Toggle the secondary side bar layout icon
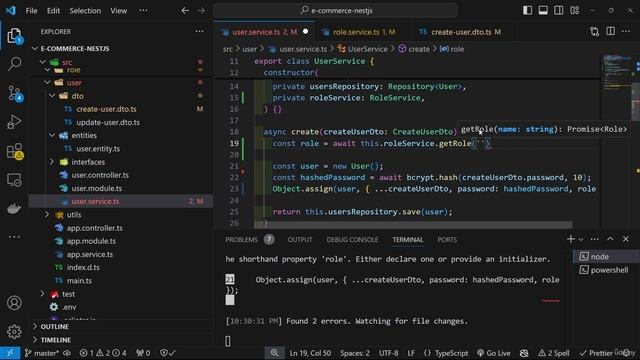The width and height of the screenshot is (640, 360). tap(559, 10)
